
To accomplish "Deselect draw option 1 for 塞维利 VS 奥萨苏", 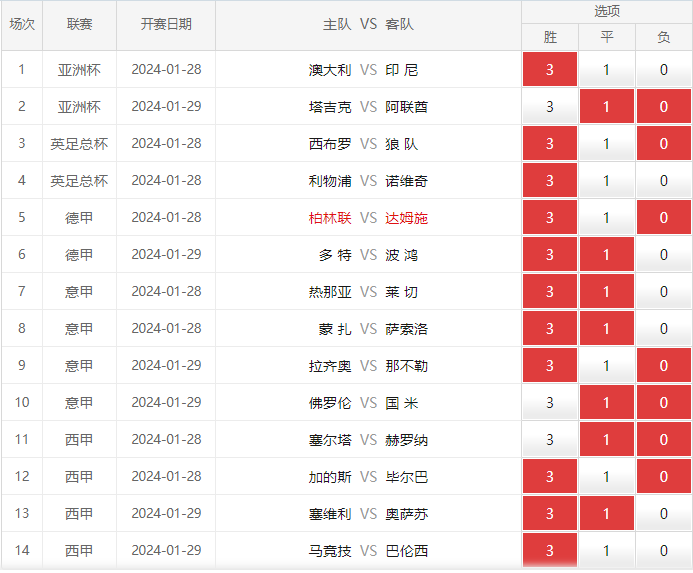I will 606,513.
